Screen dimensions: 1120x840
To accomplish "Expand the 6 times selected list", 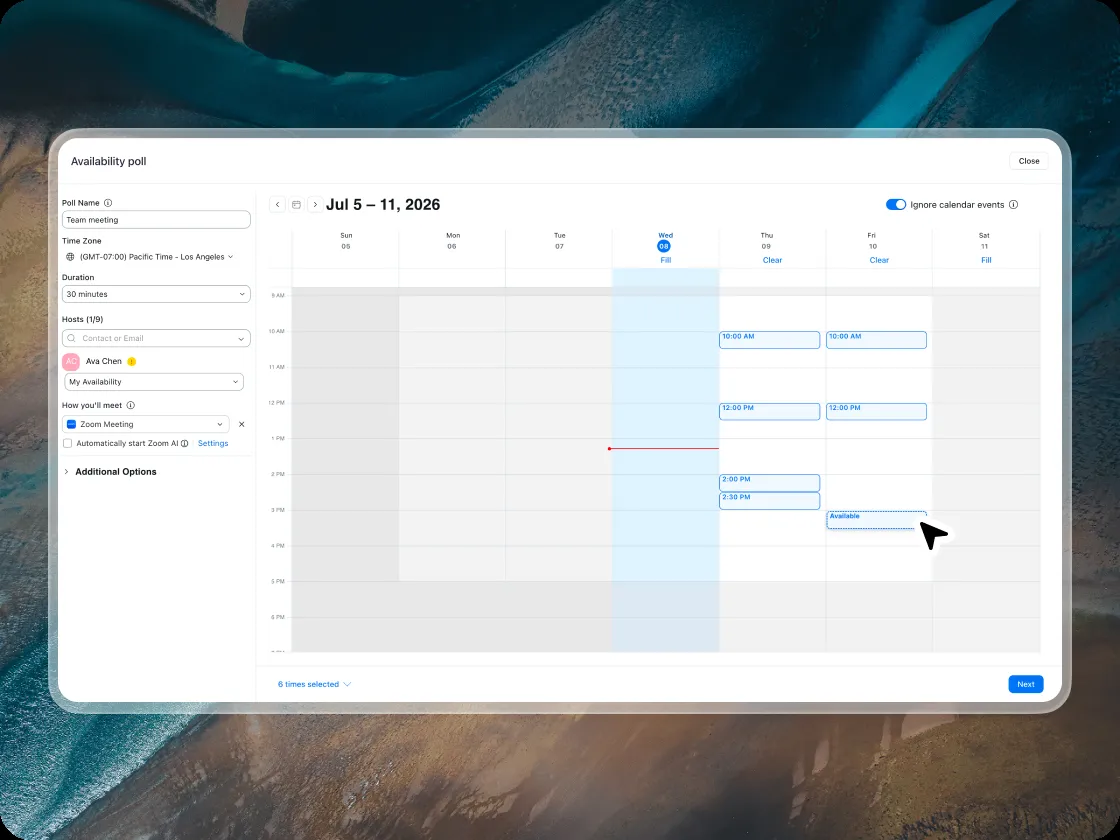I will click(314, 684).
